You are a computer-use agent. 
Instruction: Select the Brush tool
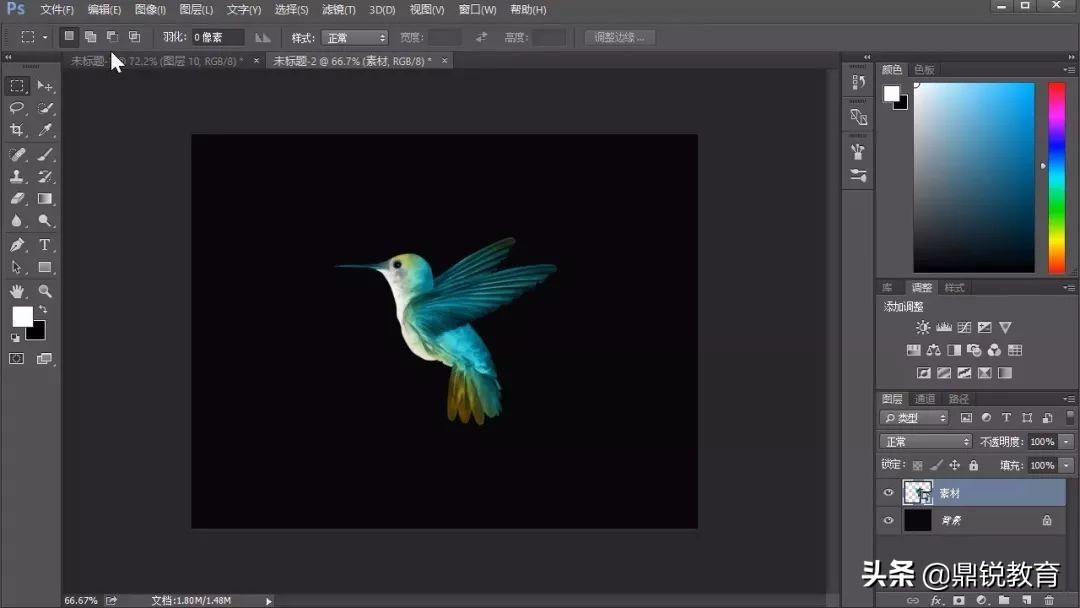click(x=45, y=155)
